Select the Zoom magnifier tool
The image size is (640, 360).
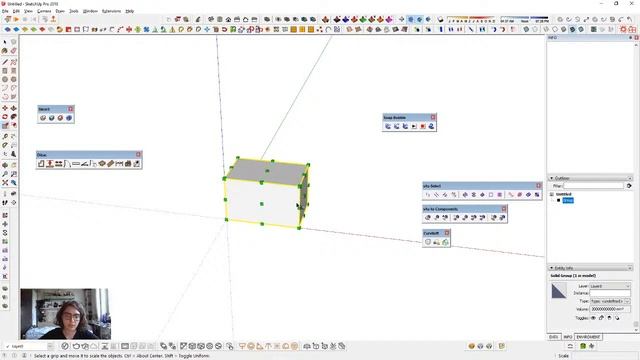[x=5, y=174]
